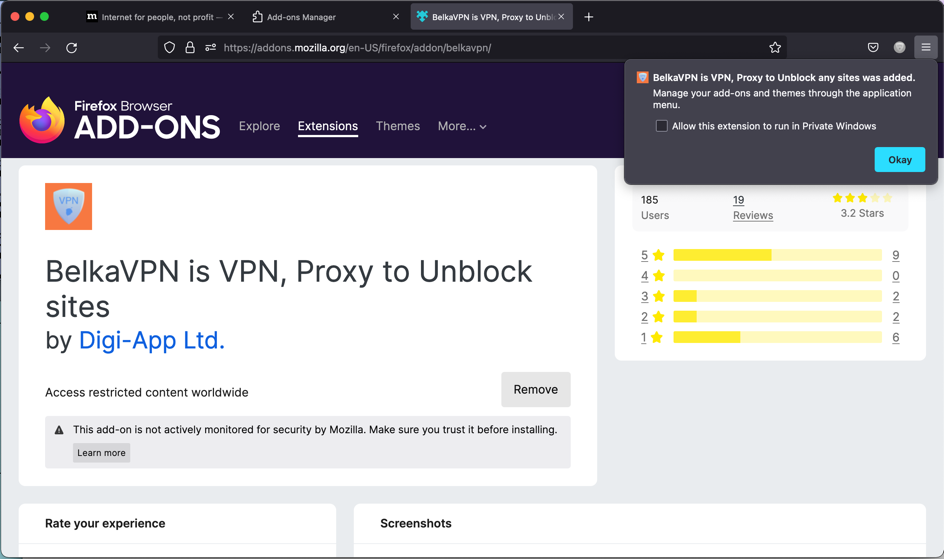Bookmark this page with the star icon

pos(775,48)
